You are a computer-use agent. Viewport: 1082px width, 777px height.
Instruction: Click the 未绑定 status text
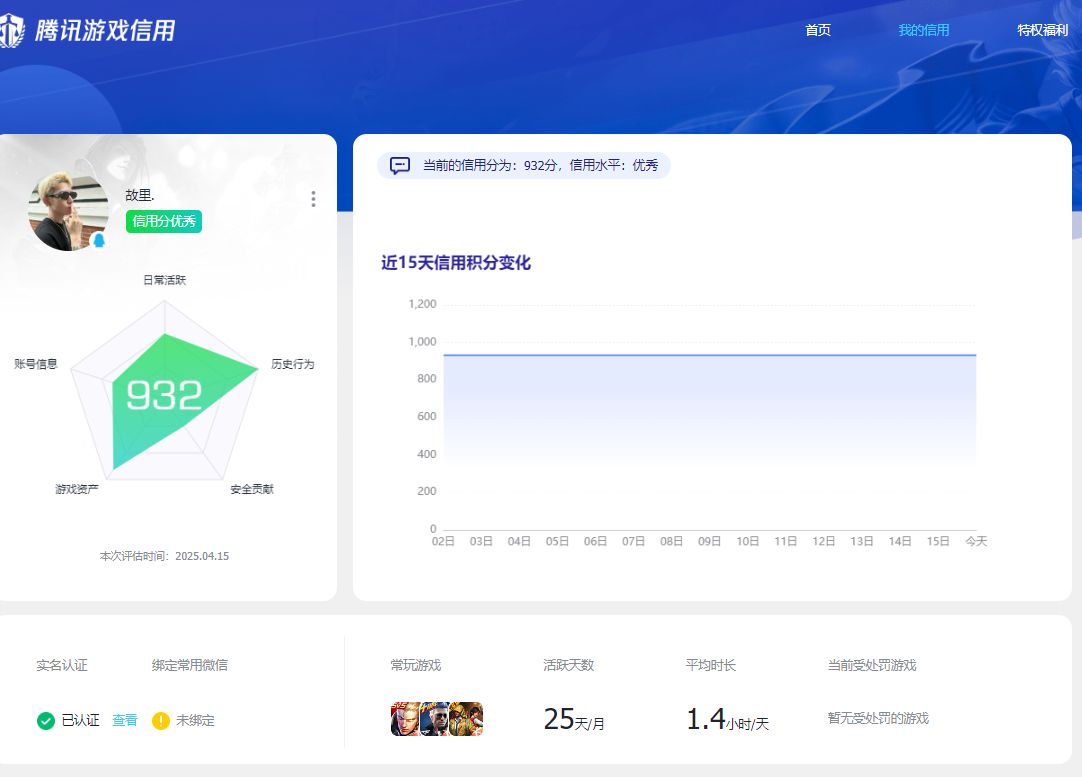195,720
